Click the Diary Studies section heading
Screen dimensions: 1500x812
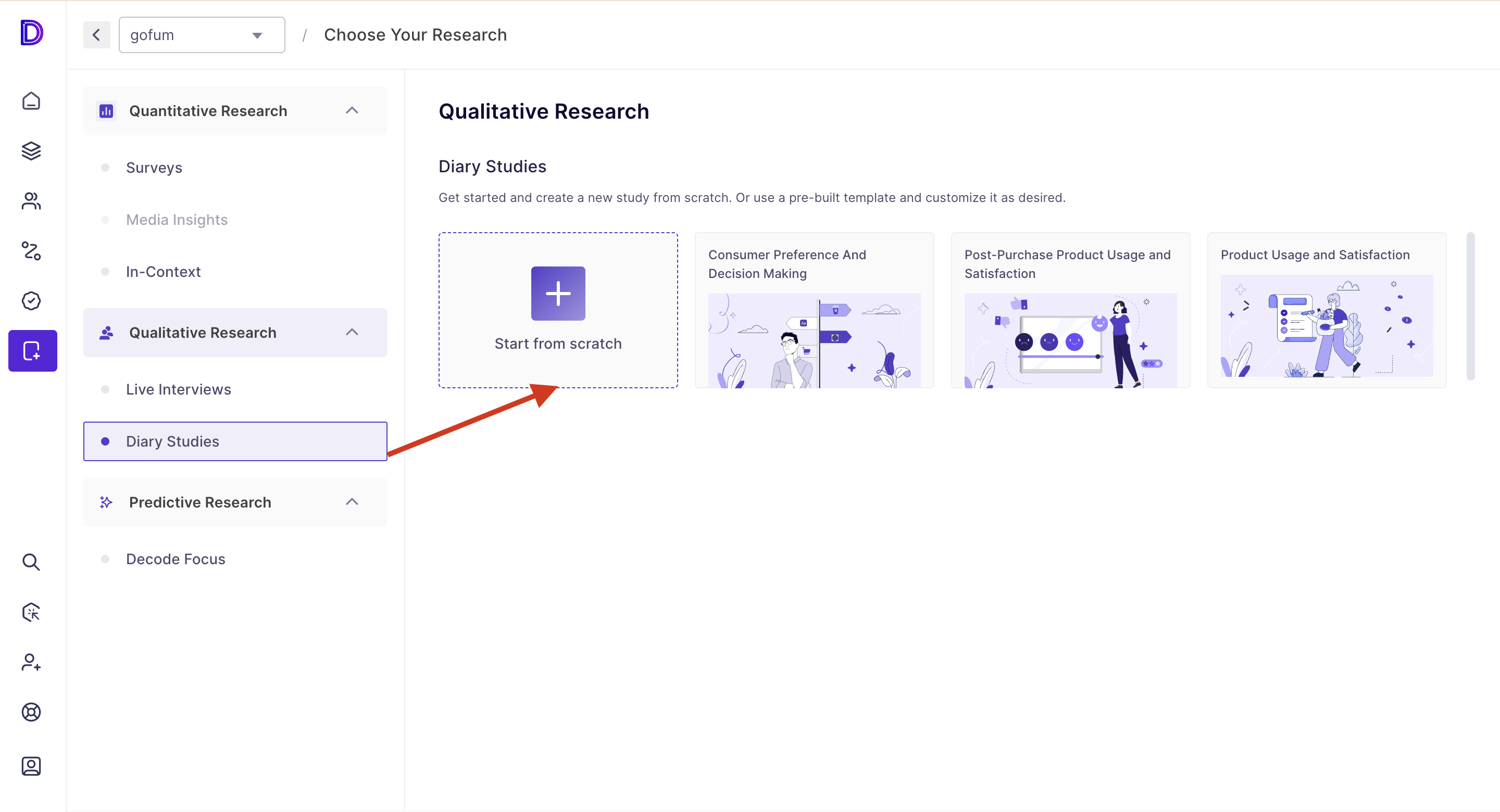(x=492, y=167)
